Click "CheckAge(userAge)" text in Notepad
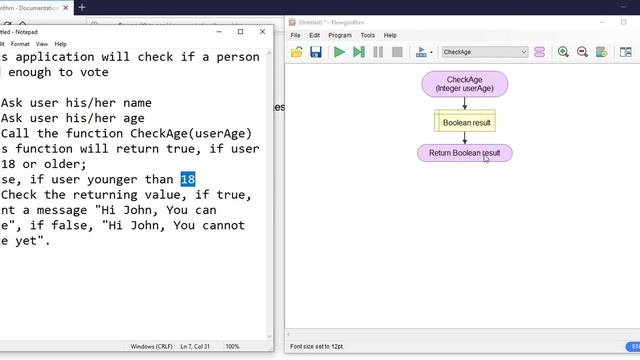This screenshot has height=360, width=640. tap(191, 133)
